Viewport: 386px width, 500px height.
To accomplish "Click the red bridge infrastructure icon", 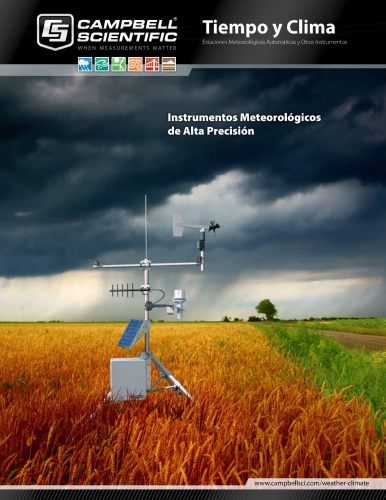I will (x=152, y=64).
